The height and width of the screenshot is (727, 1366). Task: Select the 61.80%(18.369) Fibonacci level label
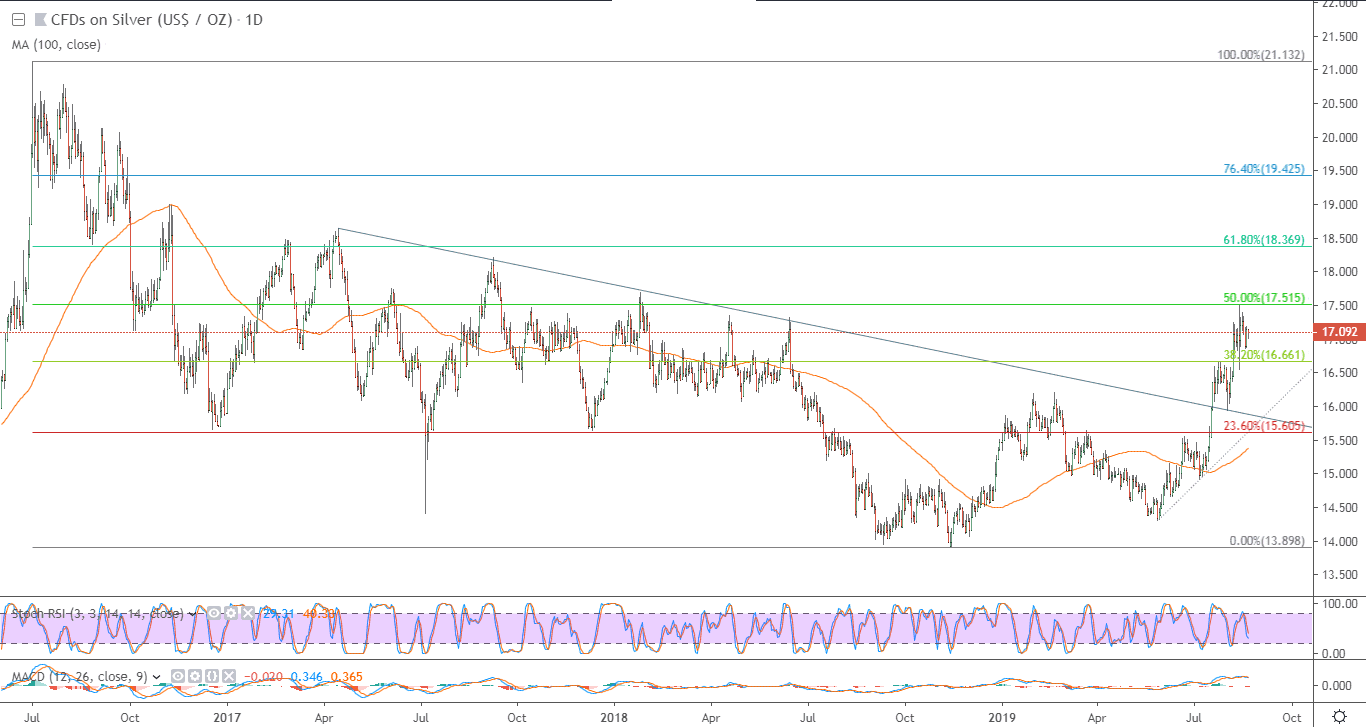(x=1265, y=240)
